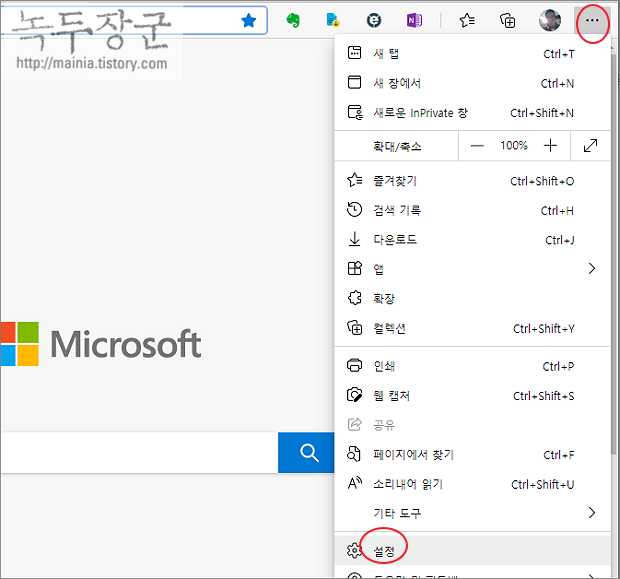Open 컬렉션 menu entry
This screenshot has width=620, height=579.
pos(473,328)
